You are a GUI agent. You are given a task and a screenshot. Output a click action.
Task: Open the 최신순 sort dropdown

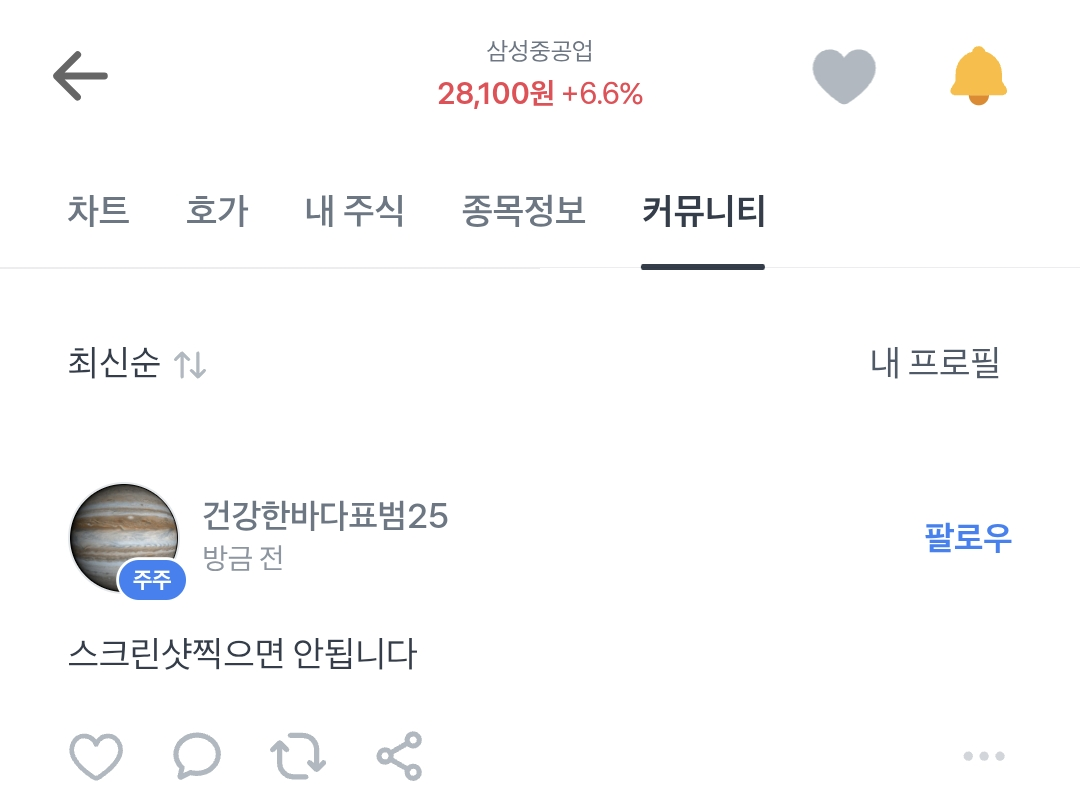click(114, 364)
